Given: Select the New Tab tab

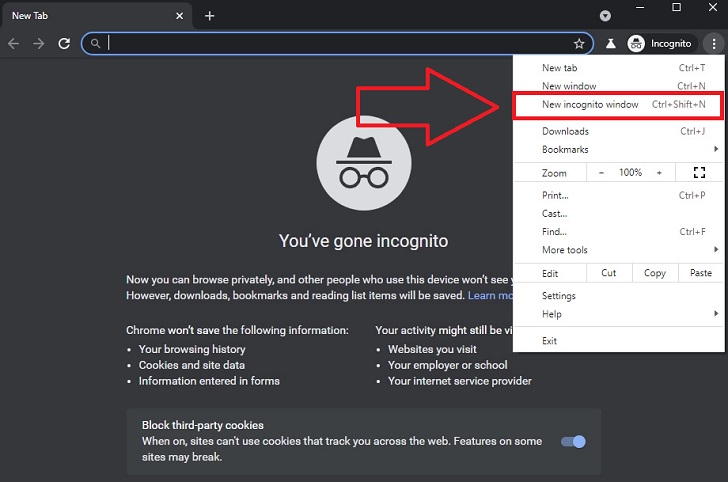Looking at the screenshot, I should coord(96,16).
